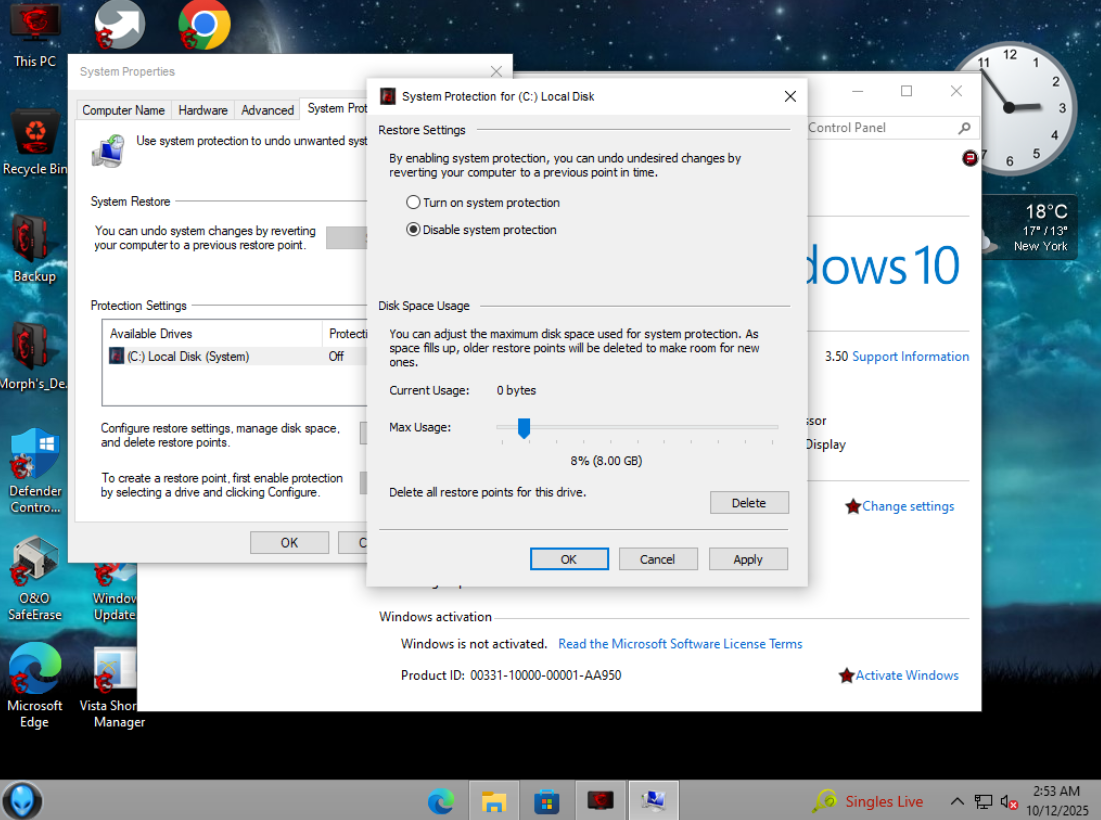Open Vista Shortcut Manager desktop icon
Screen dimensions: 1101x820
tap(112, 688)
